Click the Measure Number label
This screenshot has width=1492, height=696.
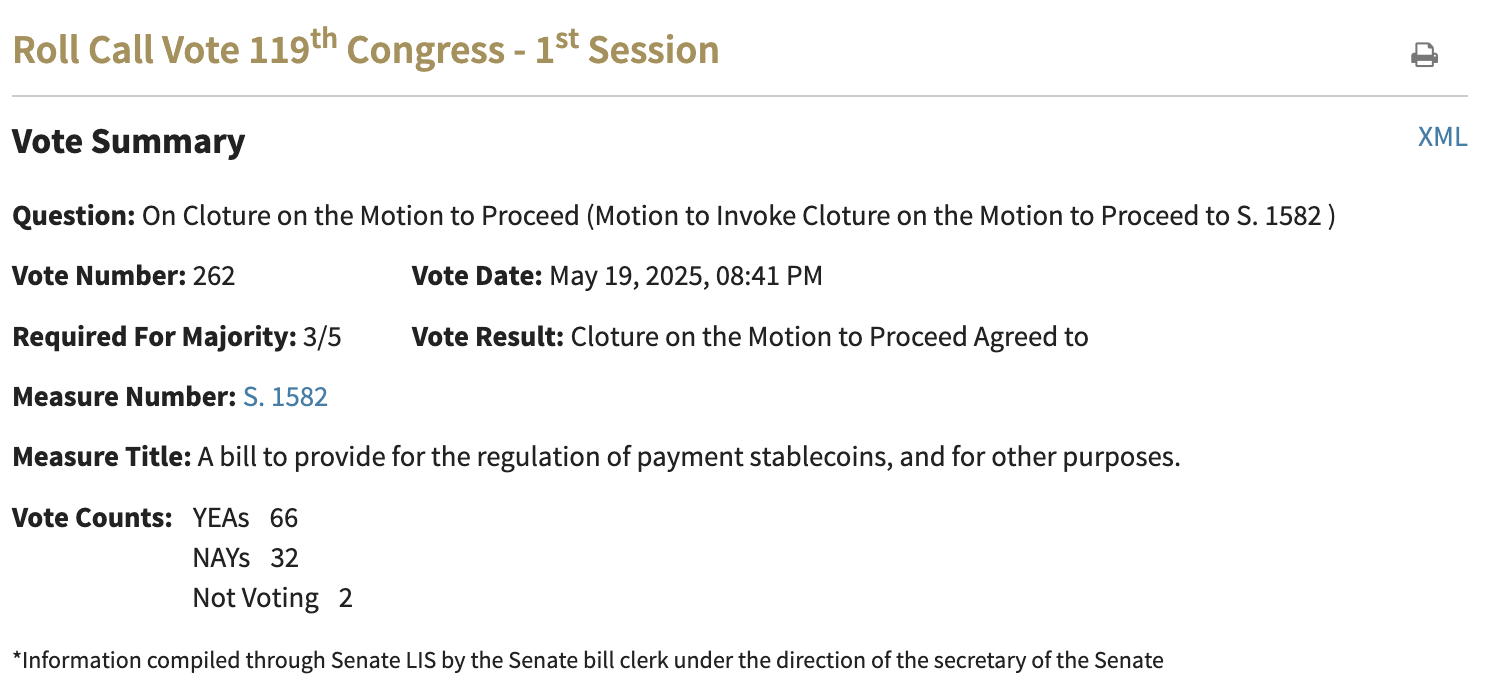pos(123,397)
